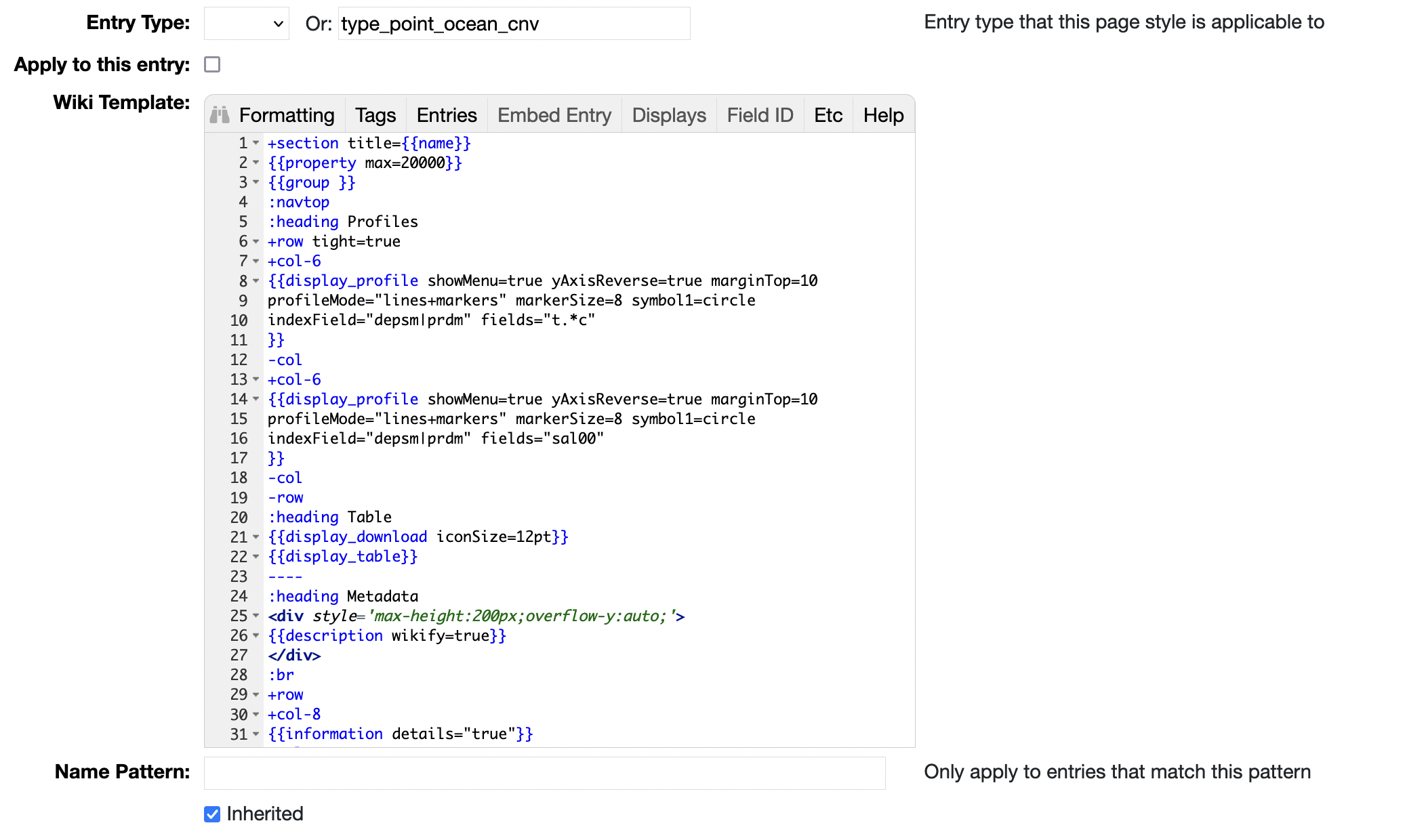Collapse the fold arrow on line 1
Screen dimensions: 1426x840
[x=256, y=143]
